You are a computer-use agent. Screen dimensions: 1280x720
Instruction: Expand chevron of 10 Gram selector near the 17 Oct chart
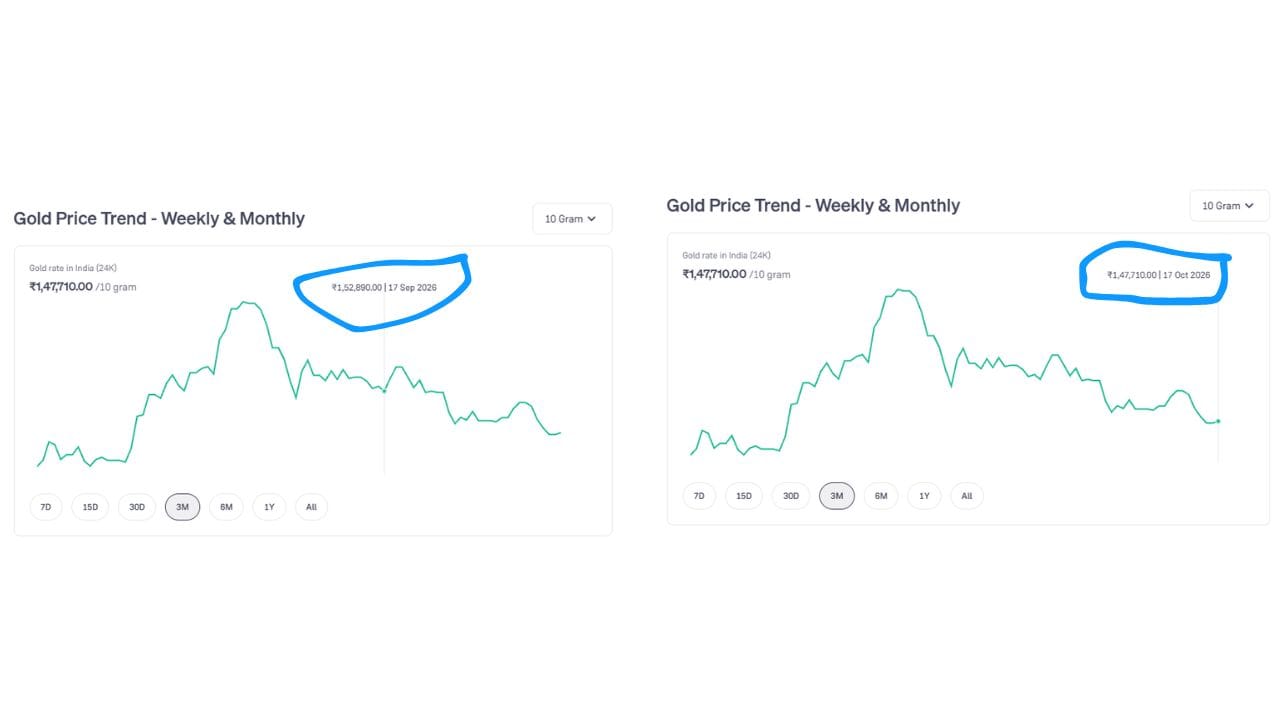(1248, 206)
